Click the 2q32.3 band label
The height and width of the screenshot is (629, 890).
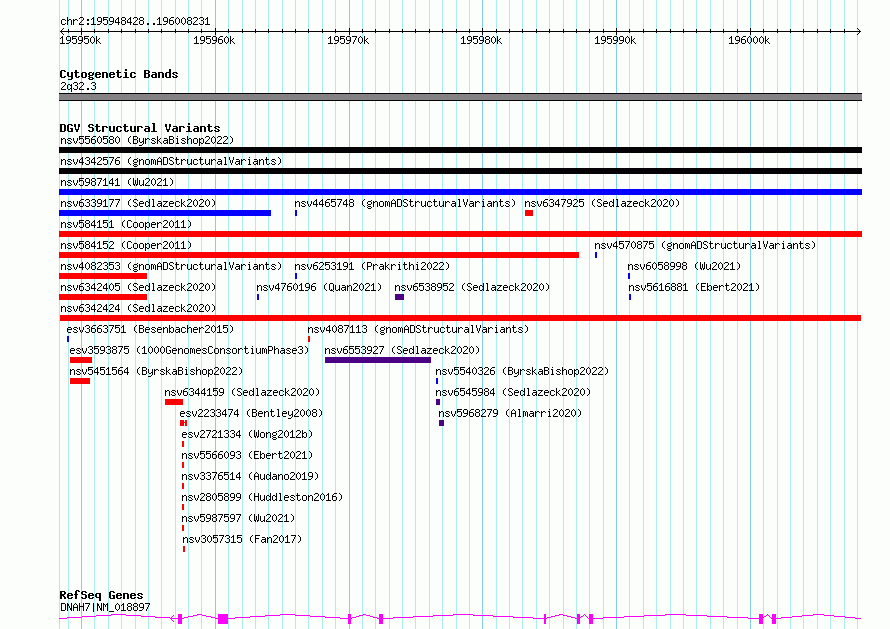(x=78, y=86)
